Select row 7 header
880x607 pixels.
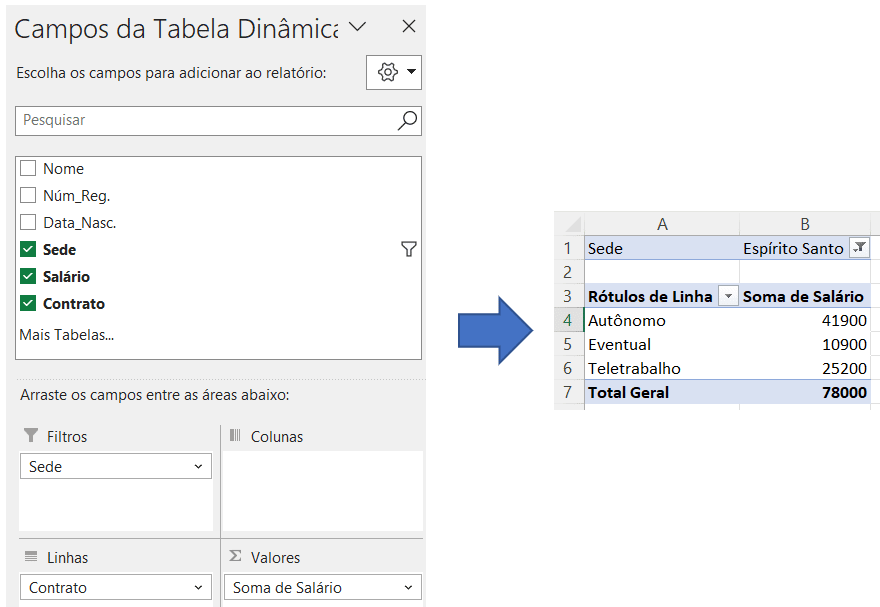click(x=568, y=392)
